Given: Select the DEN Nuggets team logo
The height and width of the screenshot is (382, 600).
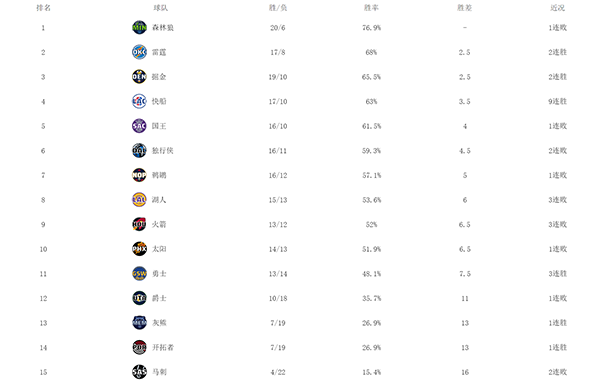Looking at the screenshot, I should (x=139, y=77).
